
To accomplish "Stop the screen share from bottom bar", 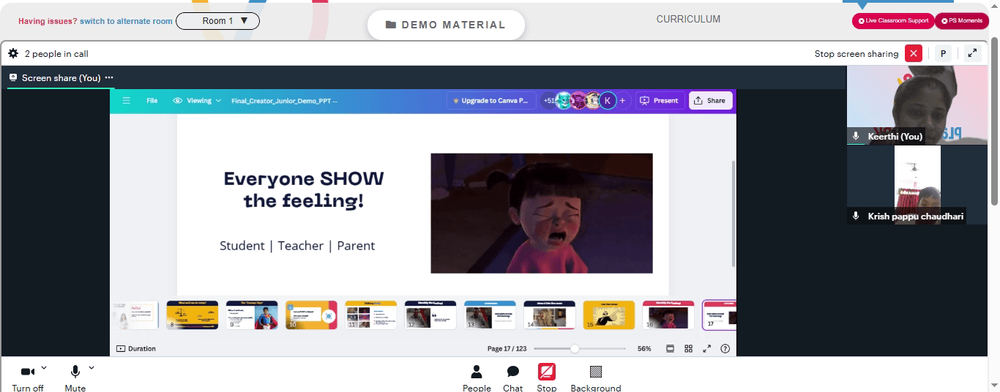I will pyautogui.click(x=547, y=377).
